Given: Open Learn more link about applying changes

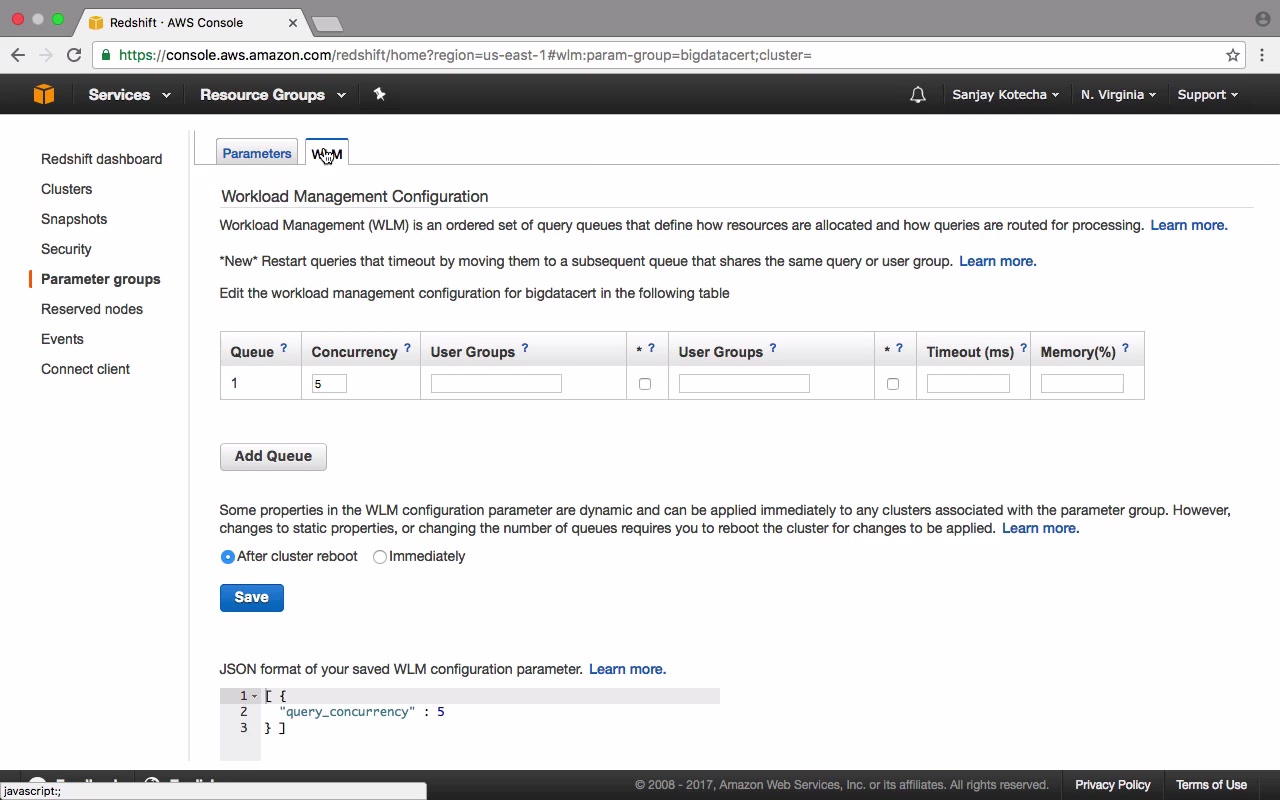Looking at the screenshot, I should [1041, 528].
